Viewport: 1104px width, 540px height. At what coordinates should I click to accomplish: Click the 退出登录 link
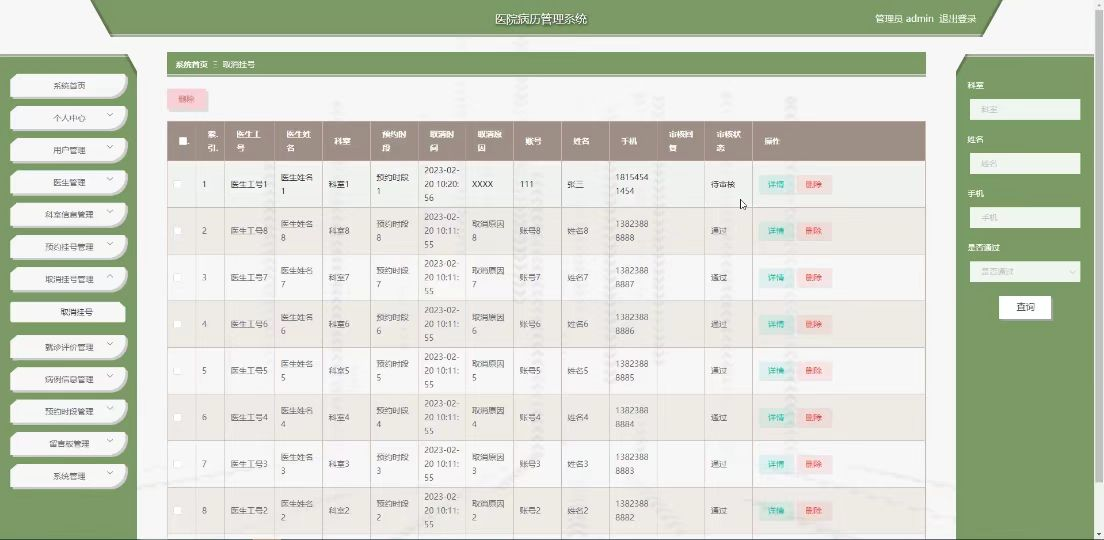tap(958, 19)
